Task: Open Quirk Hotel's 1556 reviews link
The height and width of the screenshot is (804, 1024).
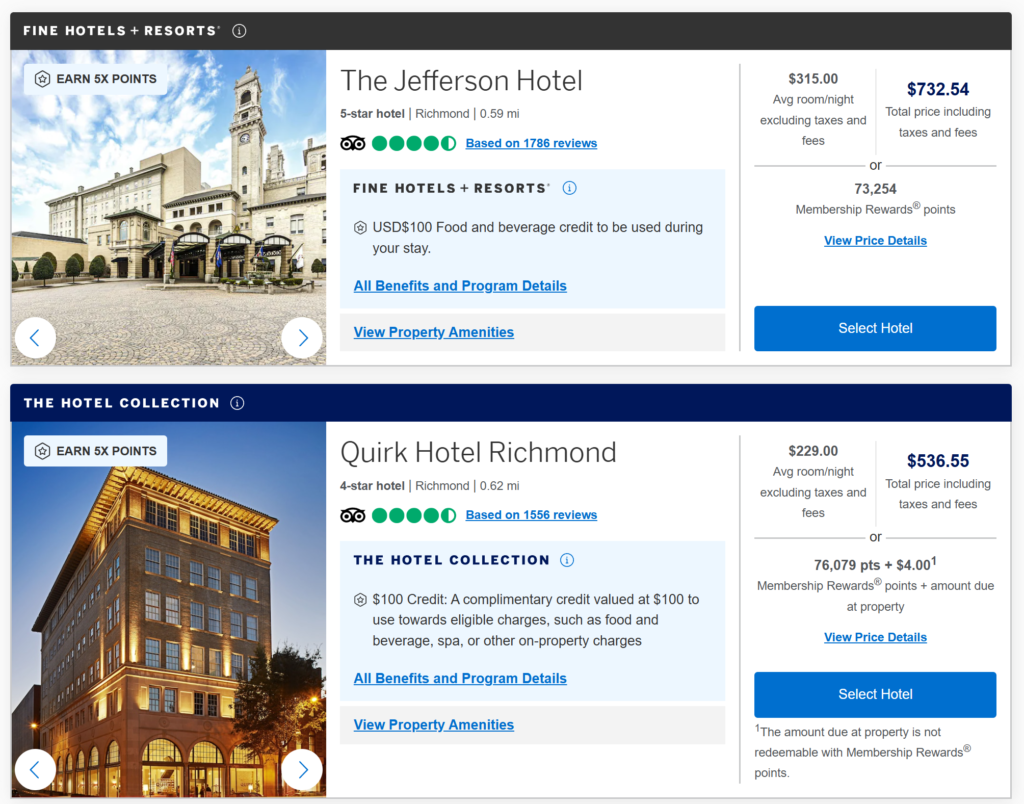Action: (x=531, y=515)
